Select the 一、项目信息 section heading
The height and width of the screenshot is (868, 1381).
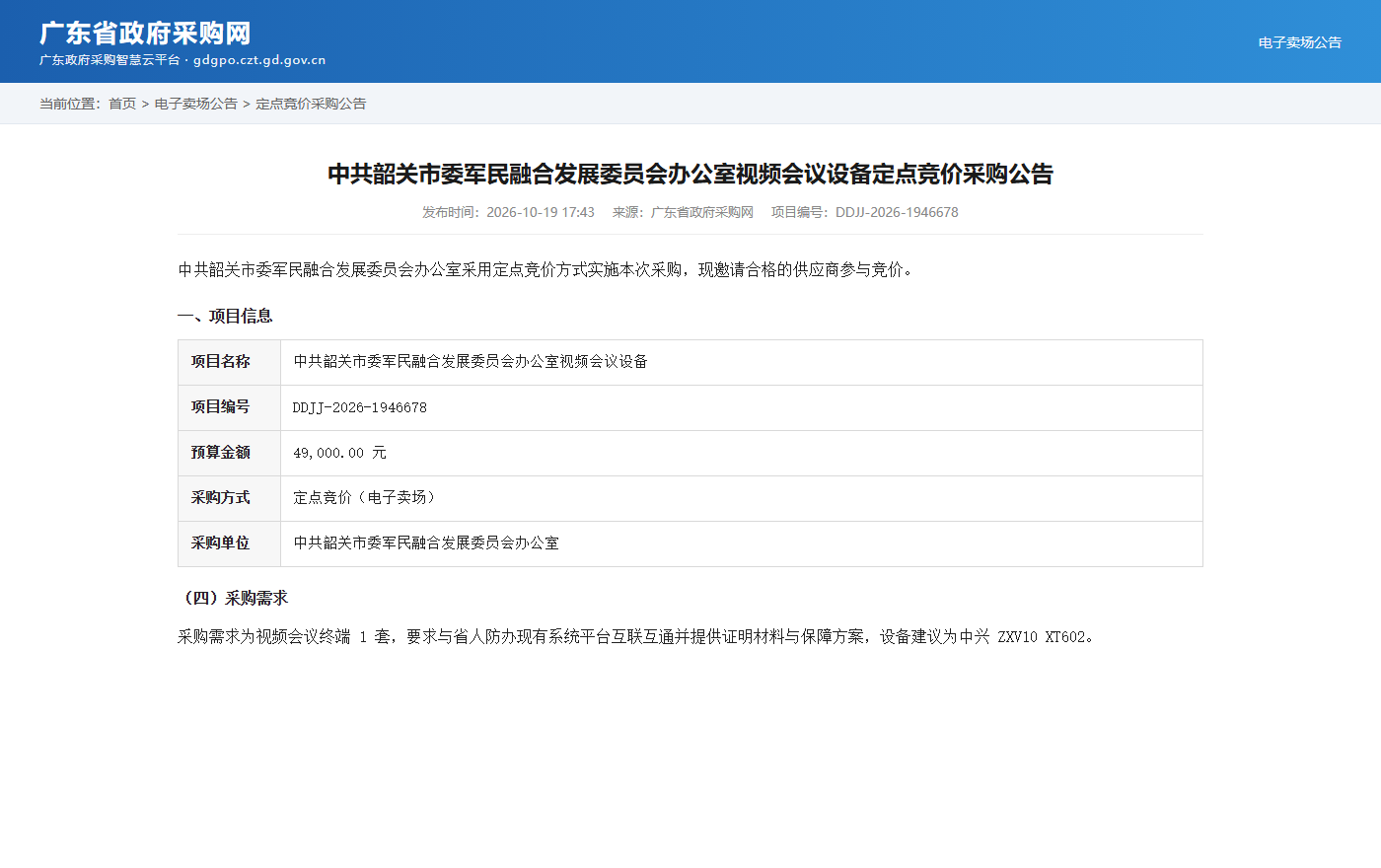(225, 316)
